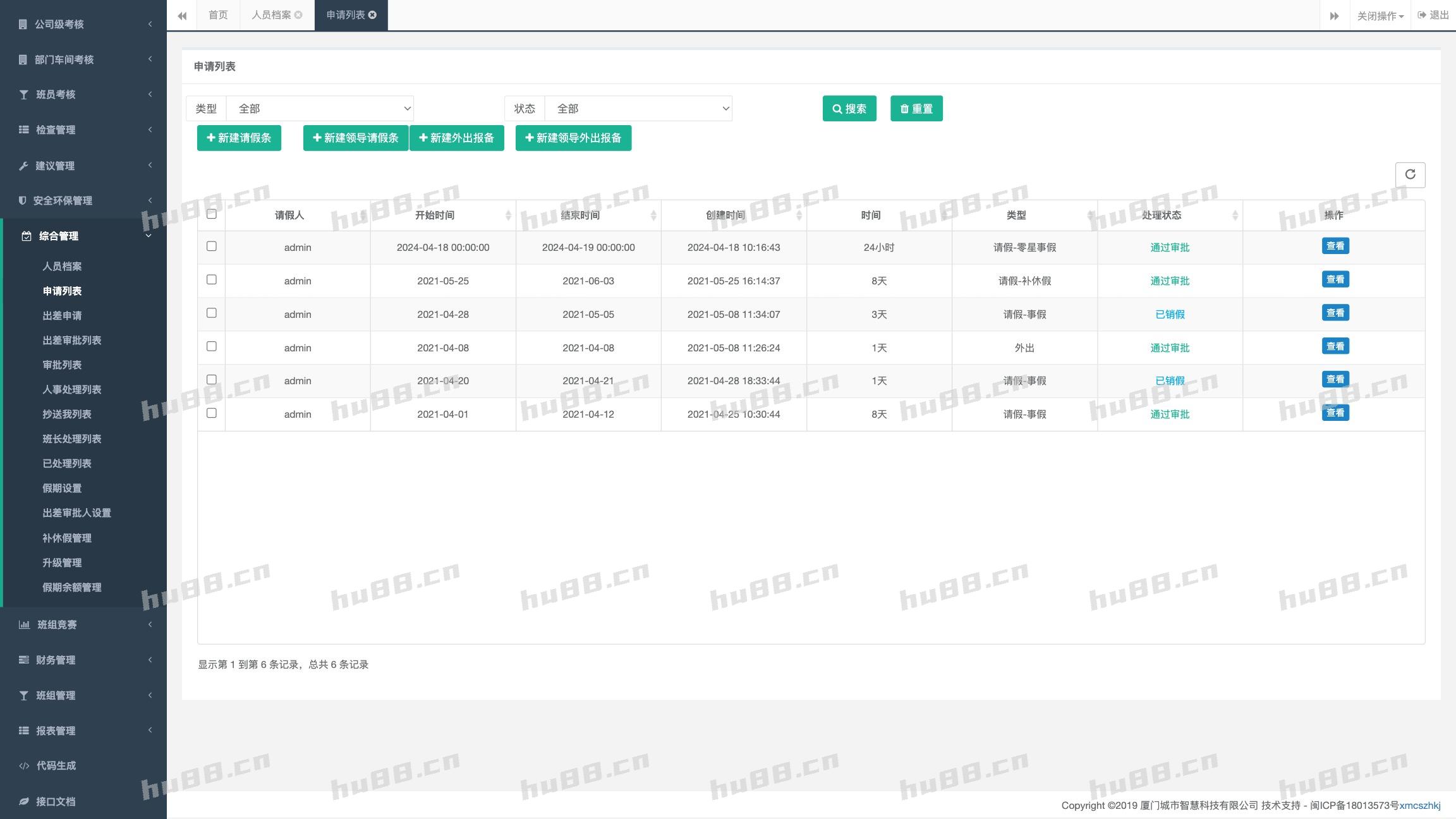Image resolution: width=1456 pixels, height=819 pixels.
Task: Open the 类型 dropdown filter
Action: [x=320, y=109]
